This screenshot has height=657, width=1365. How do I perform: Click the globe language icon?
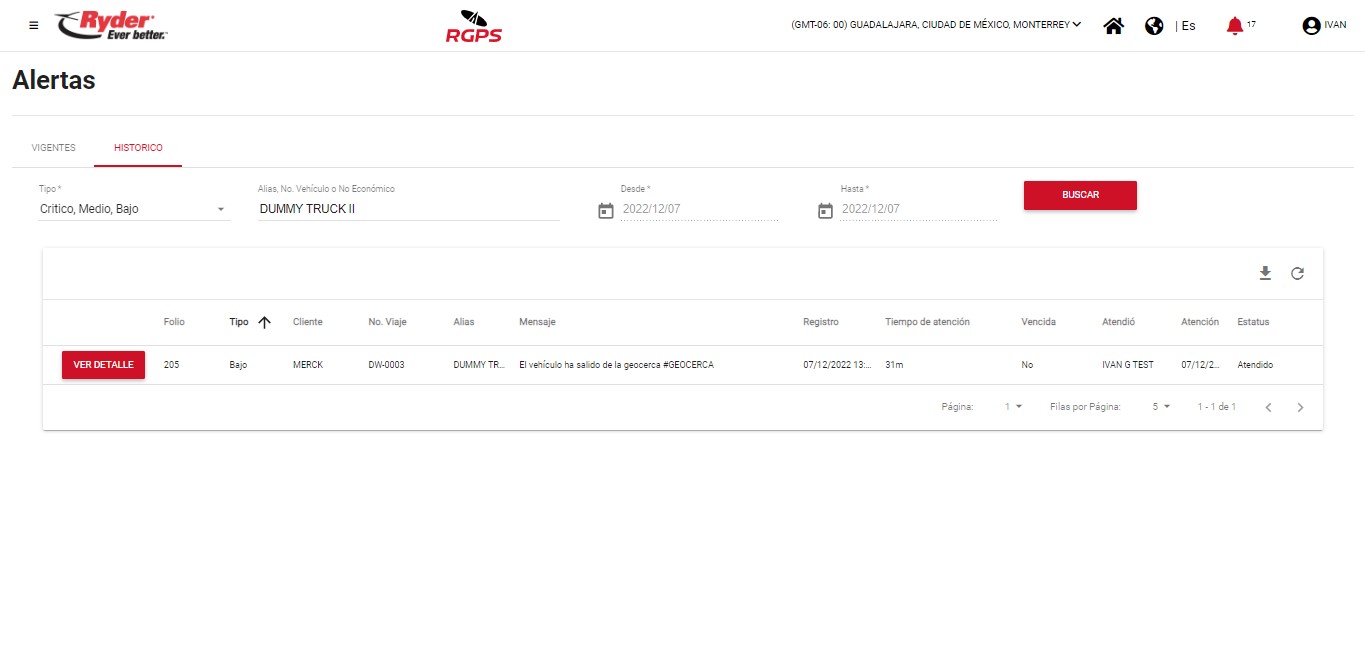[x=1154, y=26]
